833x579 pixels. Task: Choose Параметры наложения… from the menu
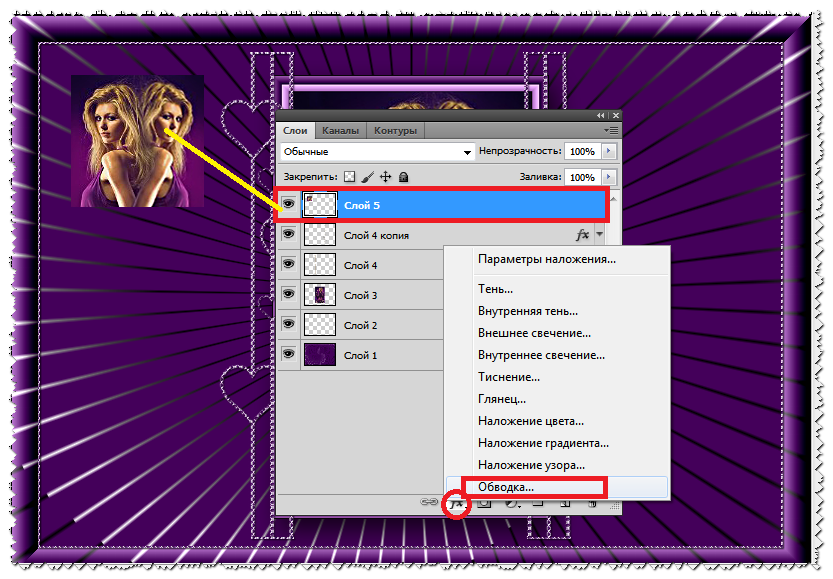point(547,259)
